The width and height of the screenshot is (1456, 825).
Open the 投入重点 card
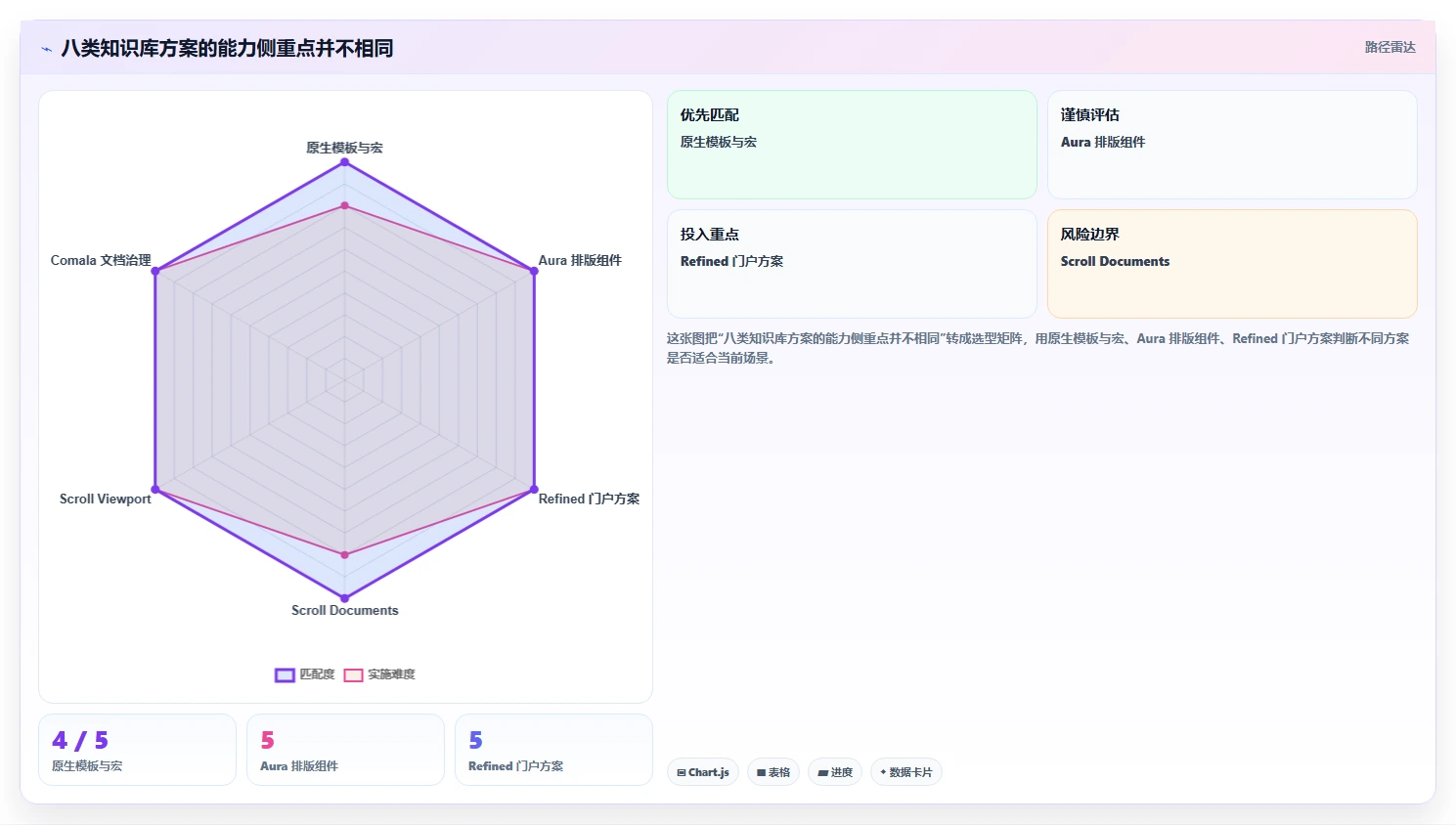pyautogui.click(x=852, y=264)
